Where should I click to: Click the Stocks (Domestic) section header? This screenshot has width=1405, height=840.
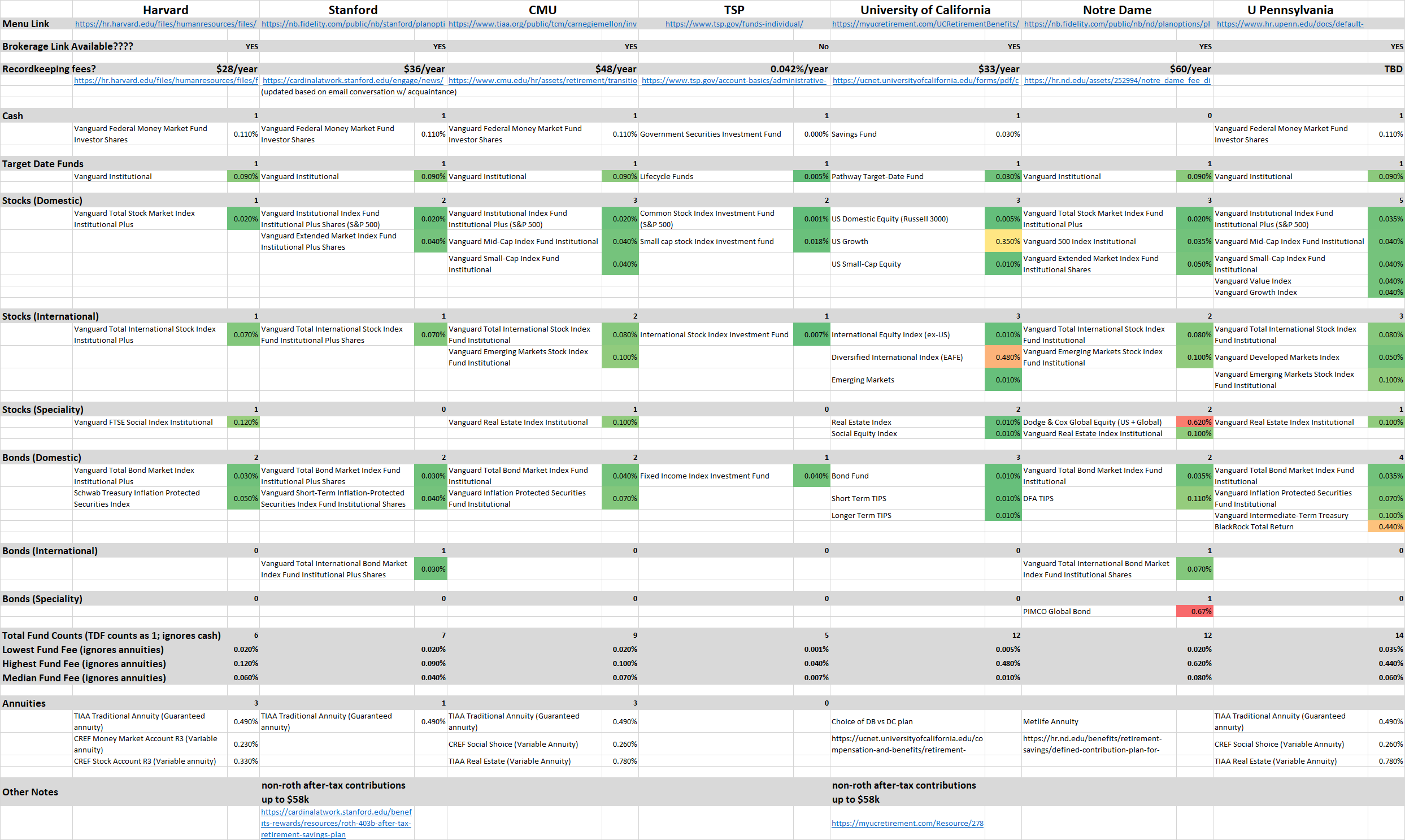point(42,201)
